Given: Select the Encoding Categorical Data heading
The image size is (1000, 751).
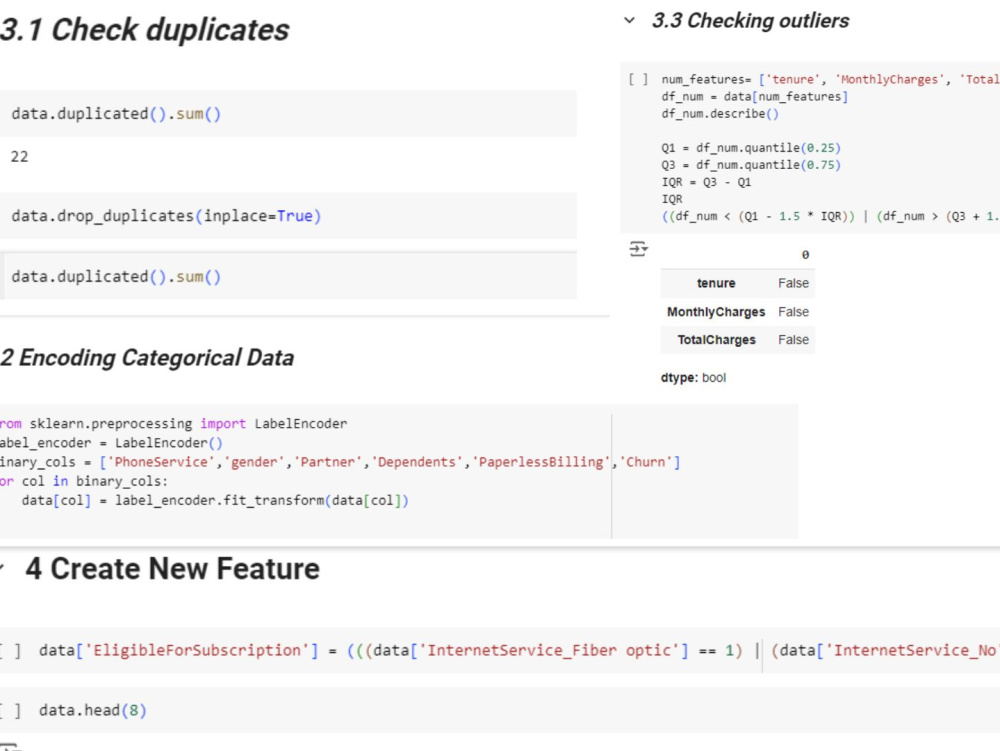Looking at the screenshot, I should pyautogui.click(x=147, y=358).
